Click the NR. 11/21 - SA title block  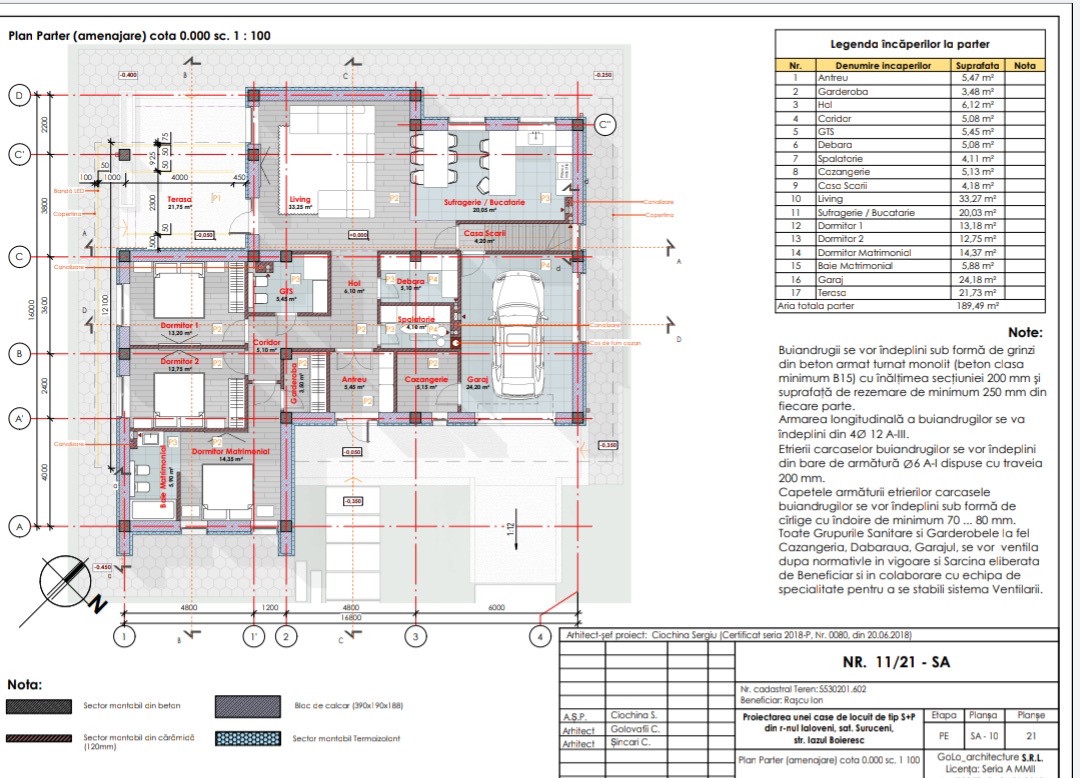pos(896,661)
